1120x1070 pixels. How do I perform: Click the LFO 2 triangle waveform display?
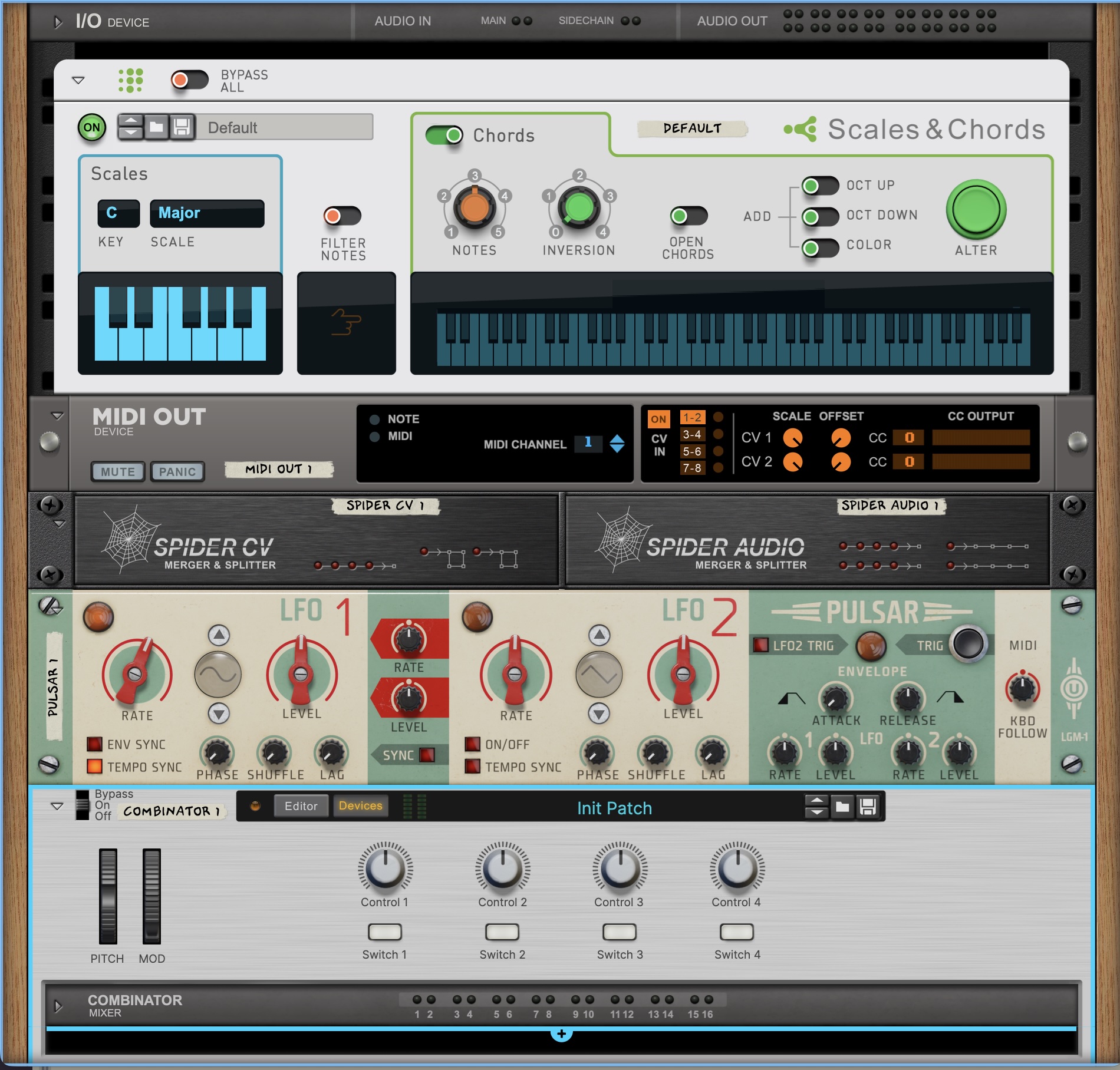coord(599,675)
